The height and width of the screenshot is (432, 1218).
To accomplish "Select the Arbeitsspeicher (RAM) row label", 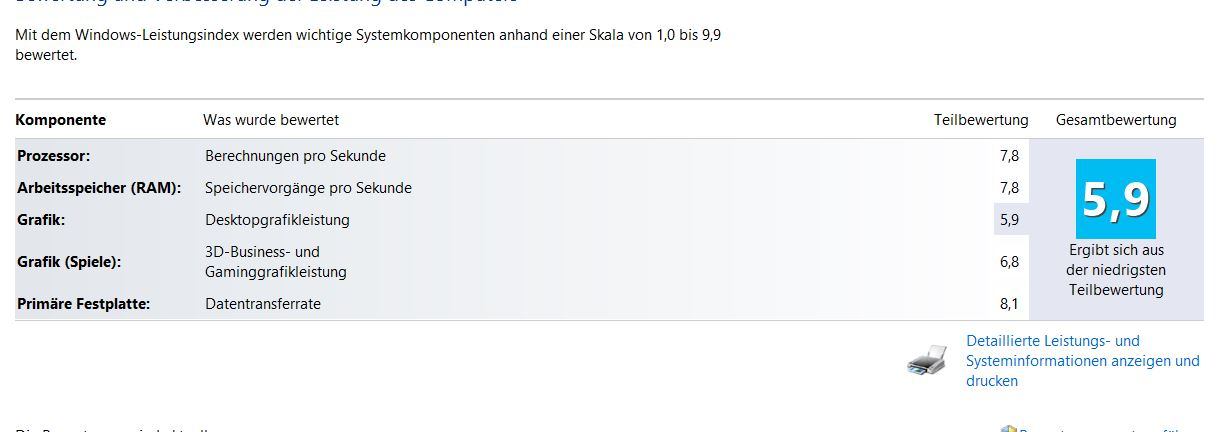I will [x=99, y=188].
